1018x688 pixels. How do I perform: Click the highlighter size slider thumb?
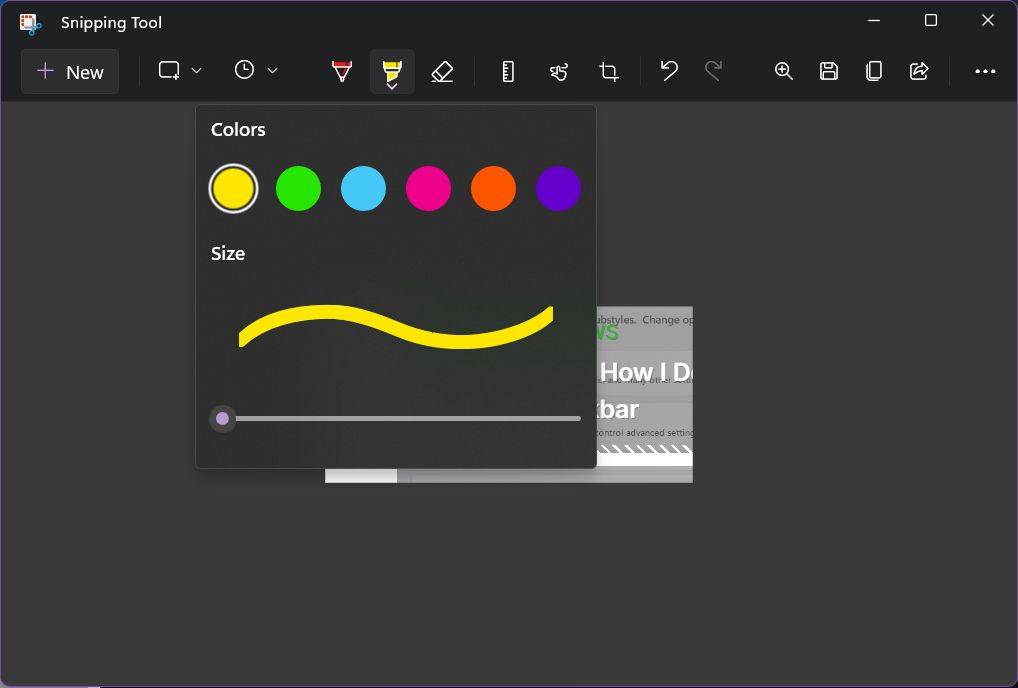(222, 419)
